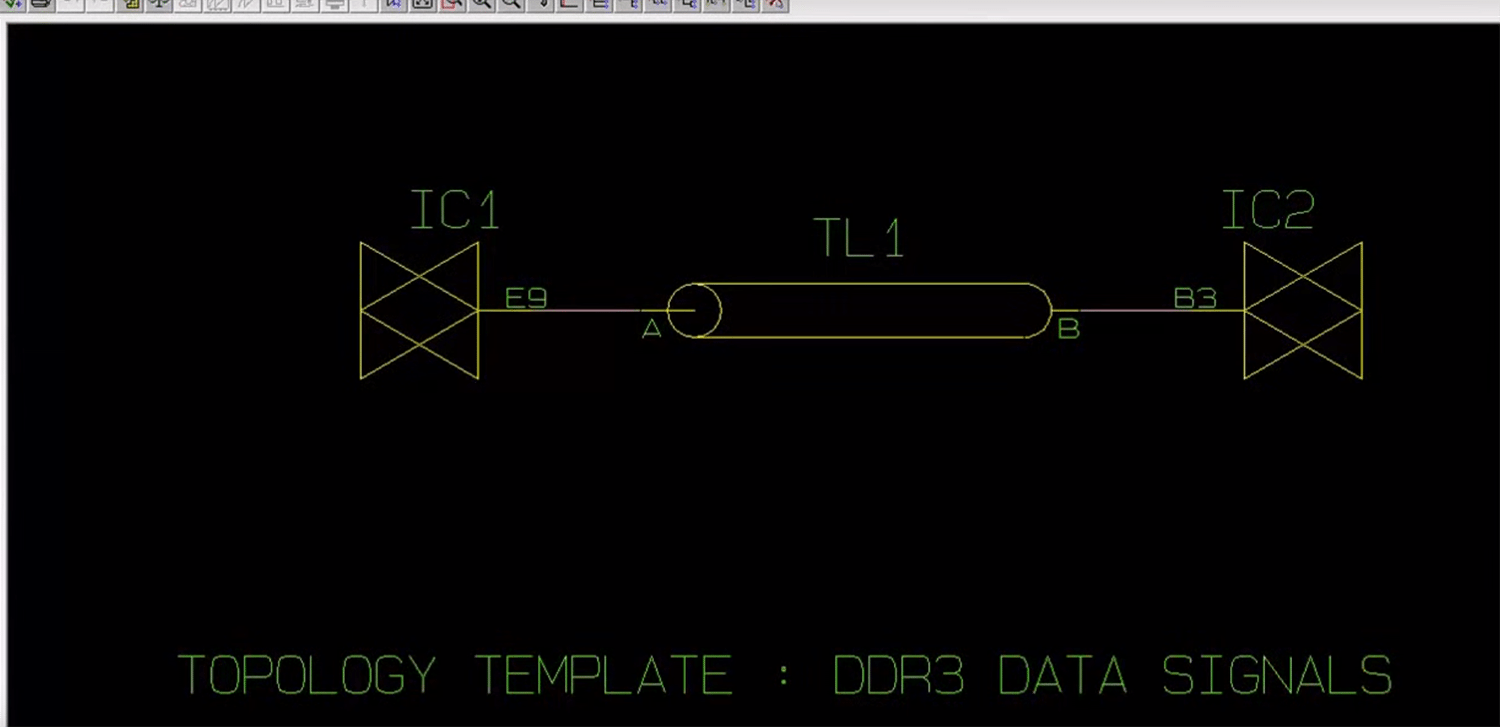Click the yellow component palette icon
This screenshot has height=727, width=1500.
(130, 5)
